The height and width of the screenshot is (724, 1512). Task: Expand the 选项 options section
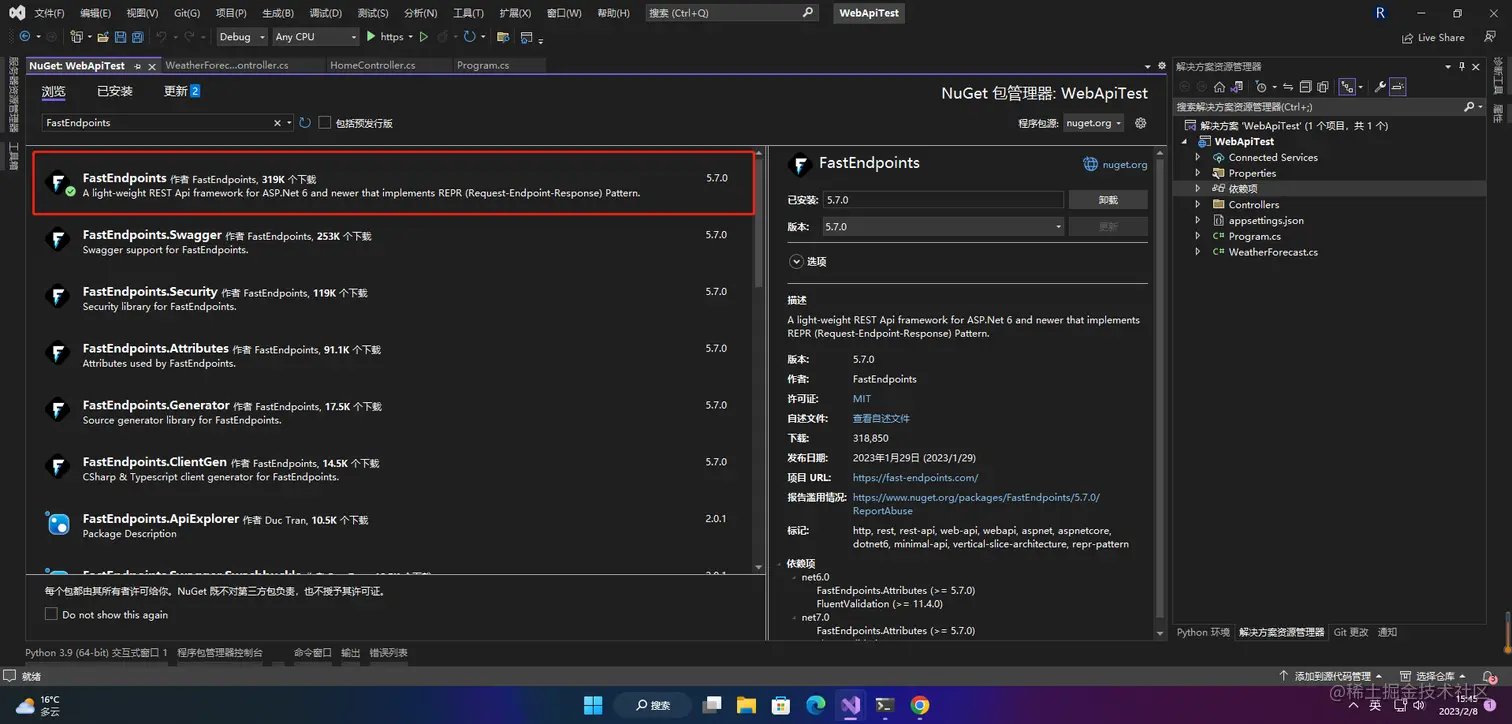(797, 261)
